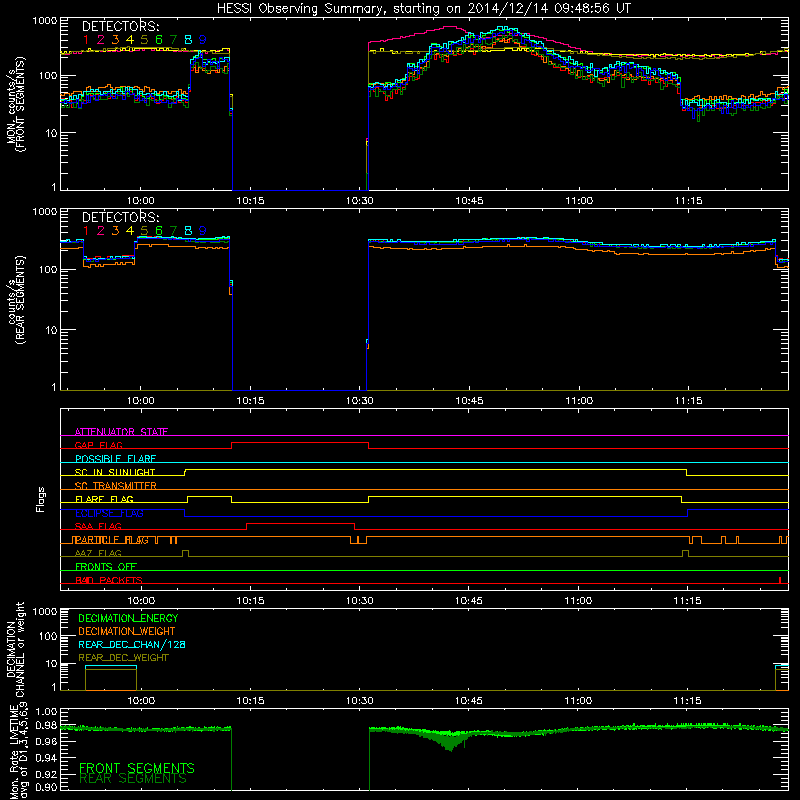Screen dimensions: 800x800
Task: Click detector 8 in front segments legend
Action: tap(188, 39)
